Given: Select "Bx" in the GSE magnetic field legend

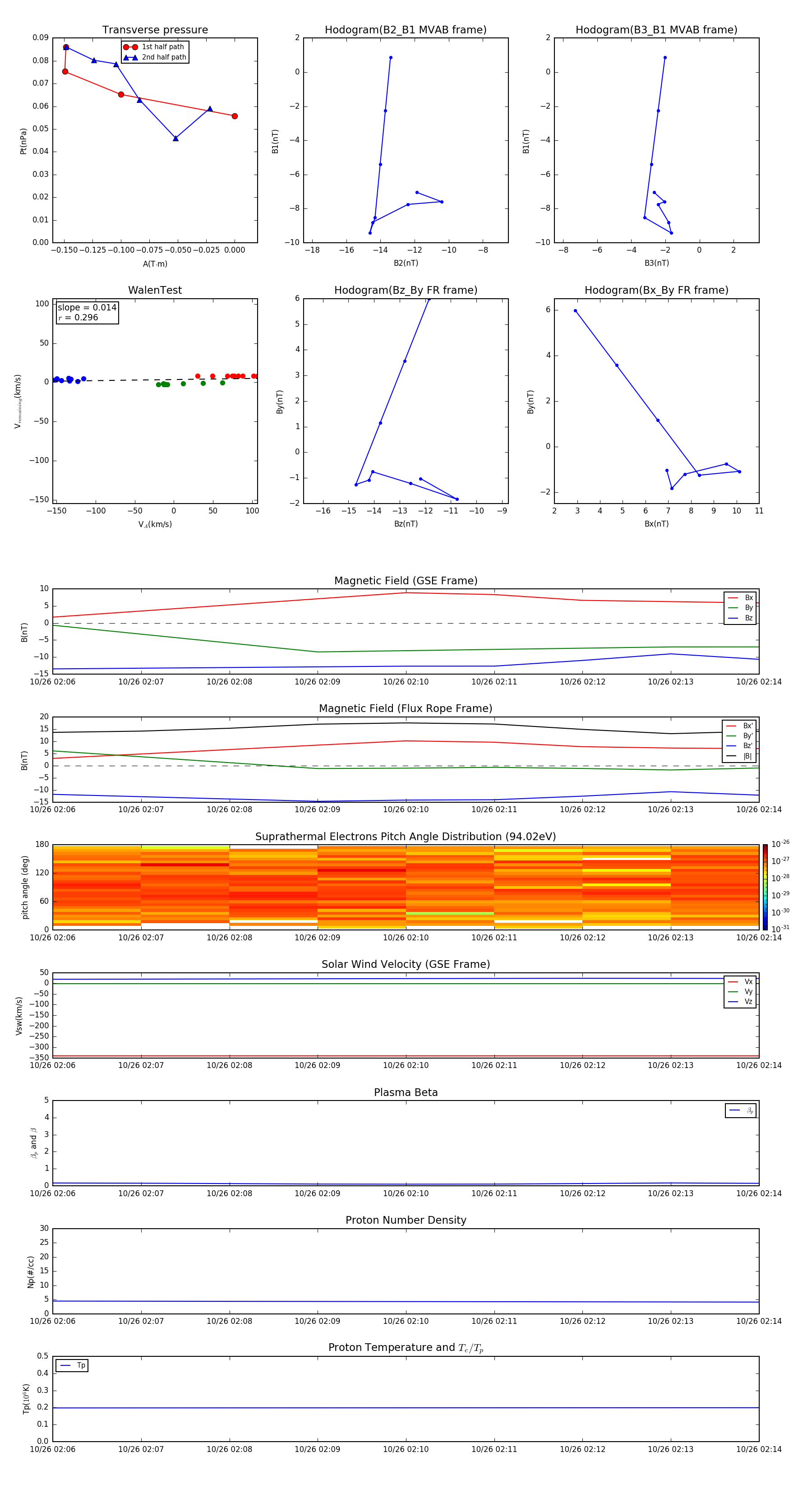Looking at the screenshot, I should [740, 598].
